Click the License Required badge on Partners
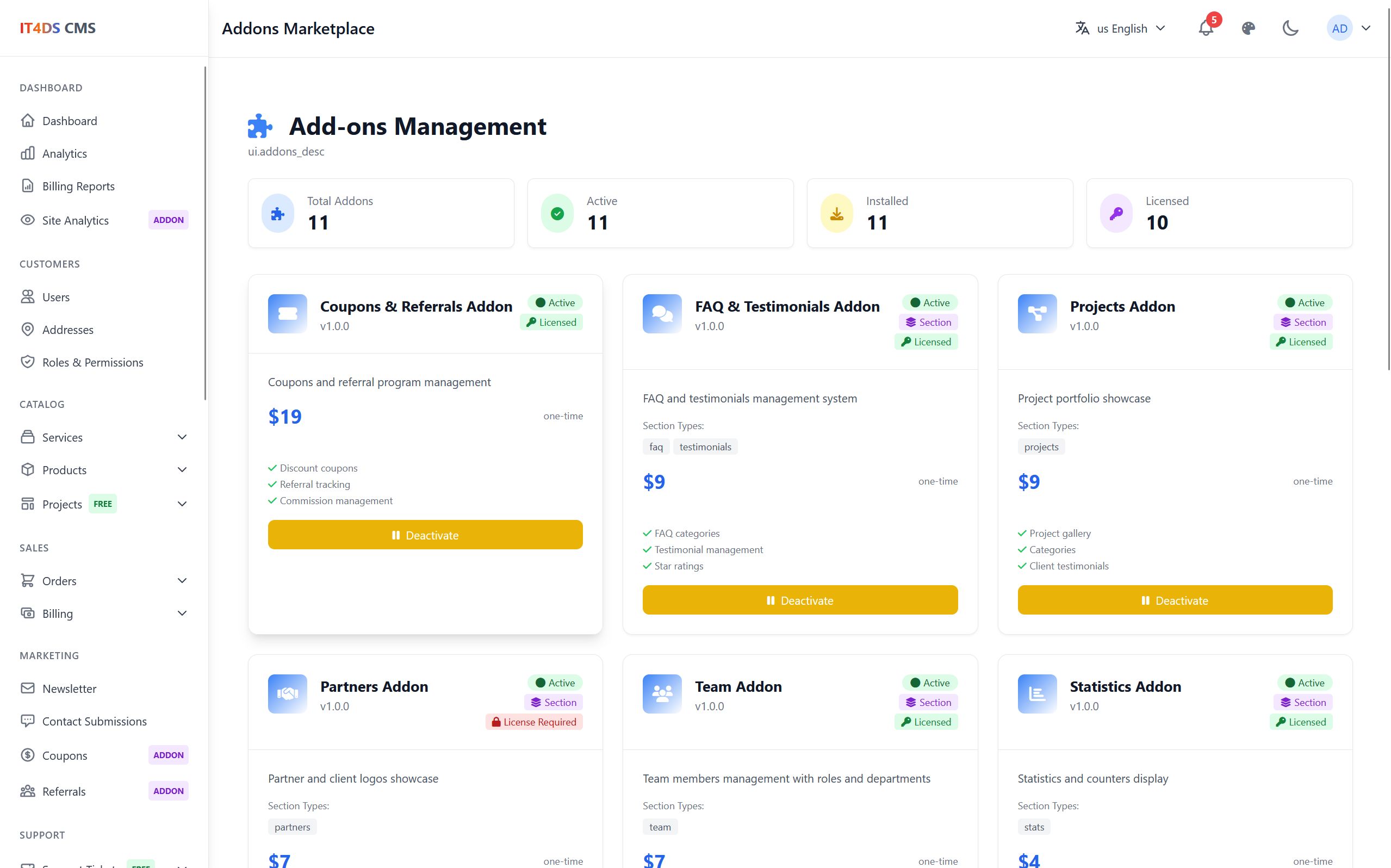This screenshot has height=868, width=1391. tap(533, 722)
